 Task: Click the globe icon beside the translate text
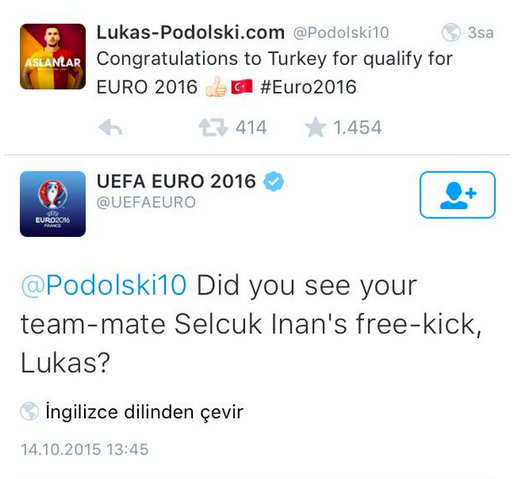pyautogui.click(x=29, y=411)
